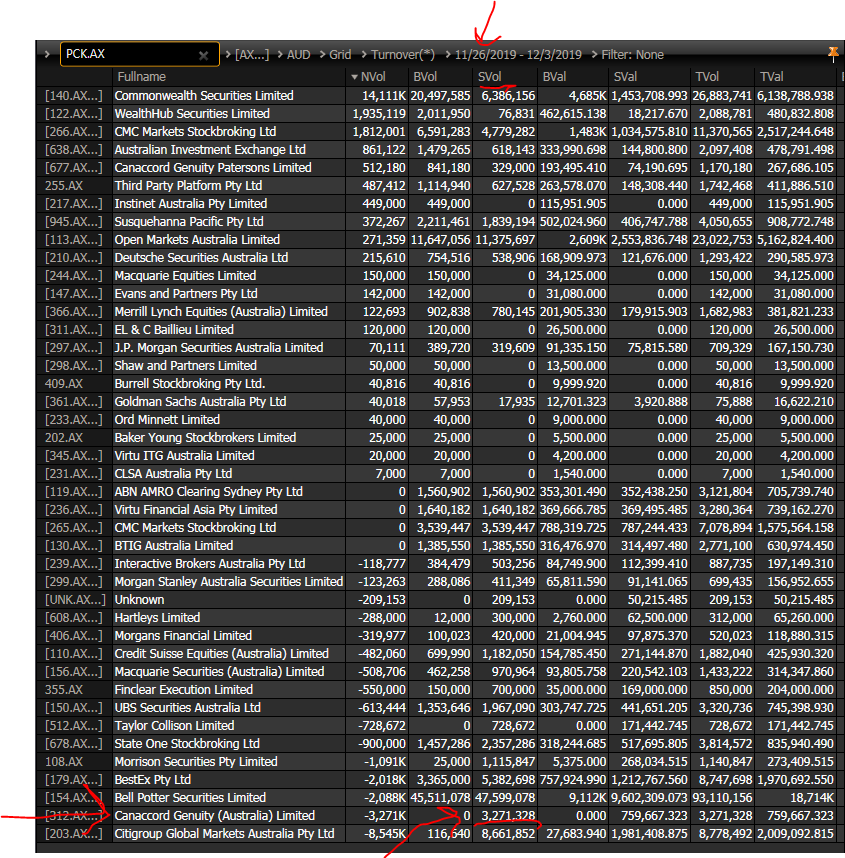Sort by the SVol column header

coord(490,77)
